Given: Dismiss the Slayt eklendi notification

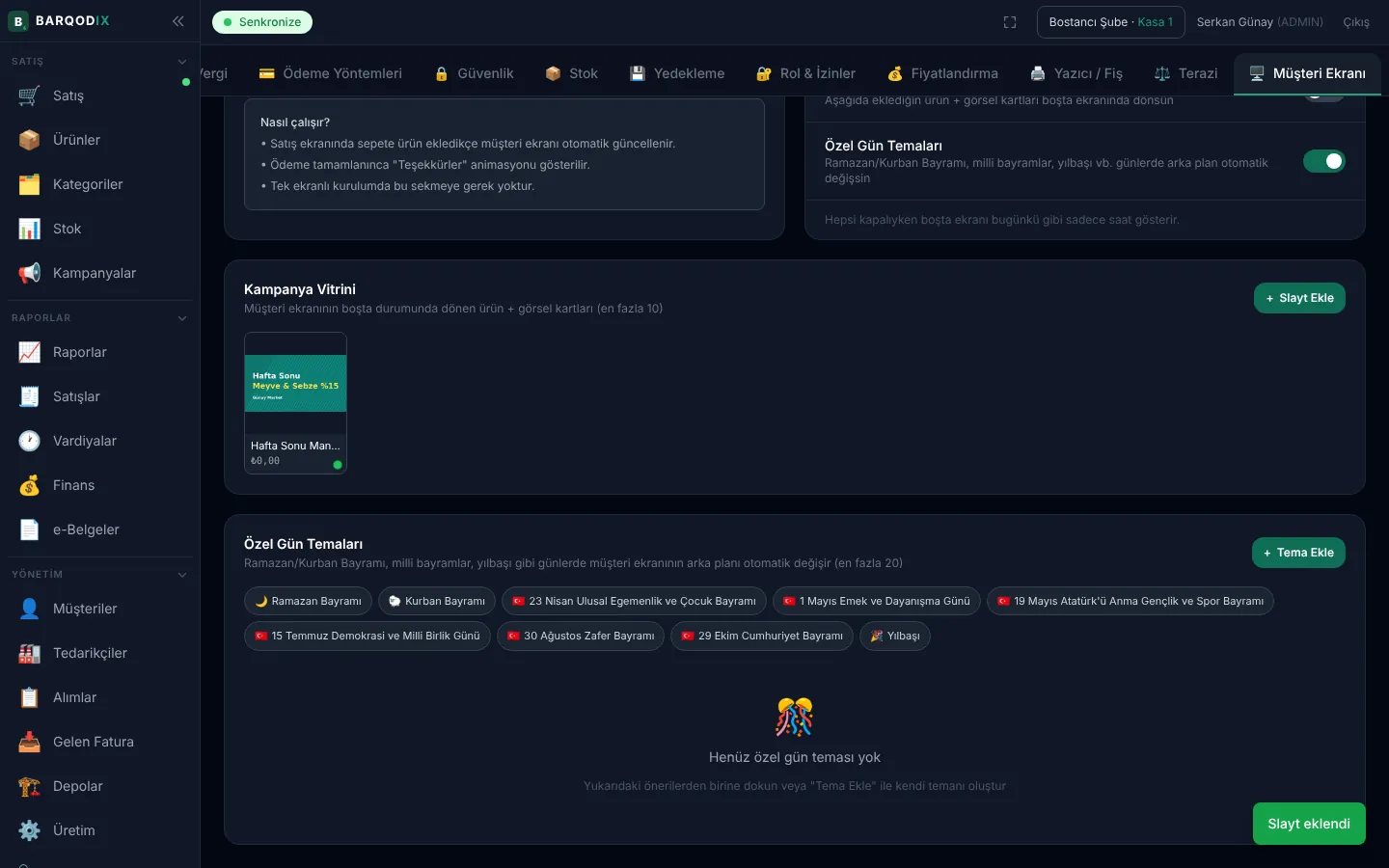Looking at the screenshot, I should 1309,824.
